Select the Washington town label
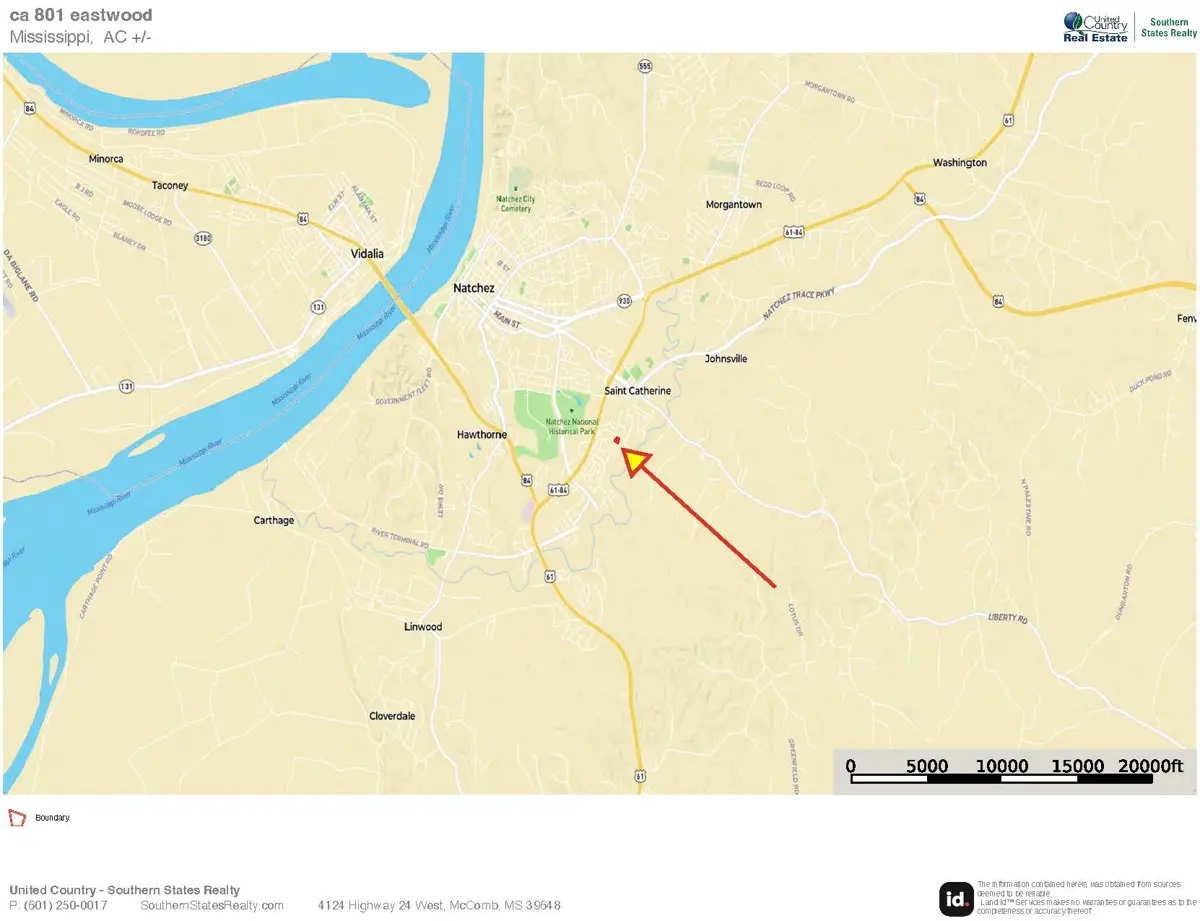1200x921 pixels. 959,163
